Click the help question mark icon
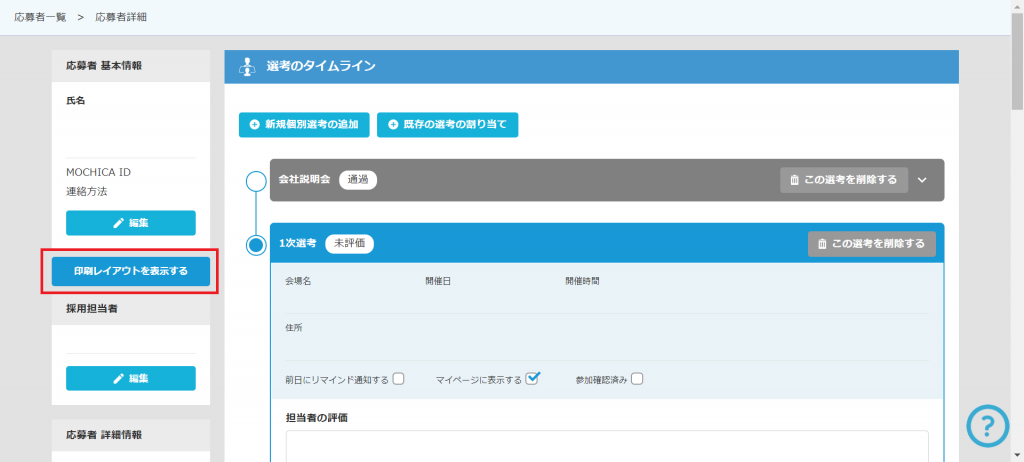 pyautogui.click(x=987, y=427)
